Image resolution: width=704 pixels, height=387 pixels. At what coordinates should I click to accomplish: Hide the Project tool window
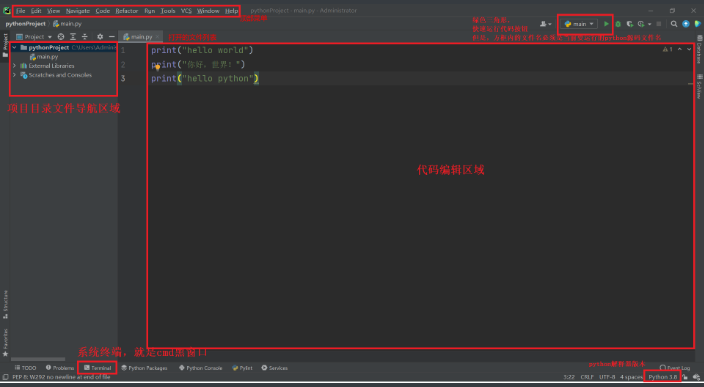coord(112,37)
